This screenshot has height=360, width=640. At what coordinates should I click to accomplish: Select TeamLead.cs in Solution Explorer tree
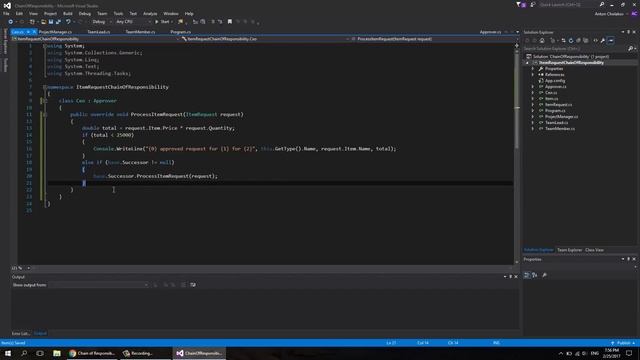click(x=556, y=122)
